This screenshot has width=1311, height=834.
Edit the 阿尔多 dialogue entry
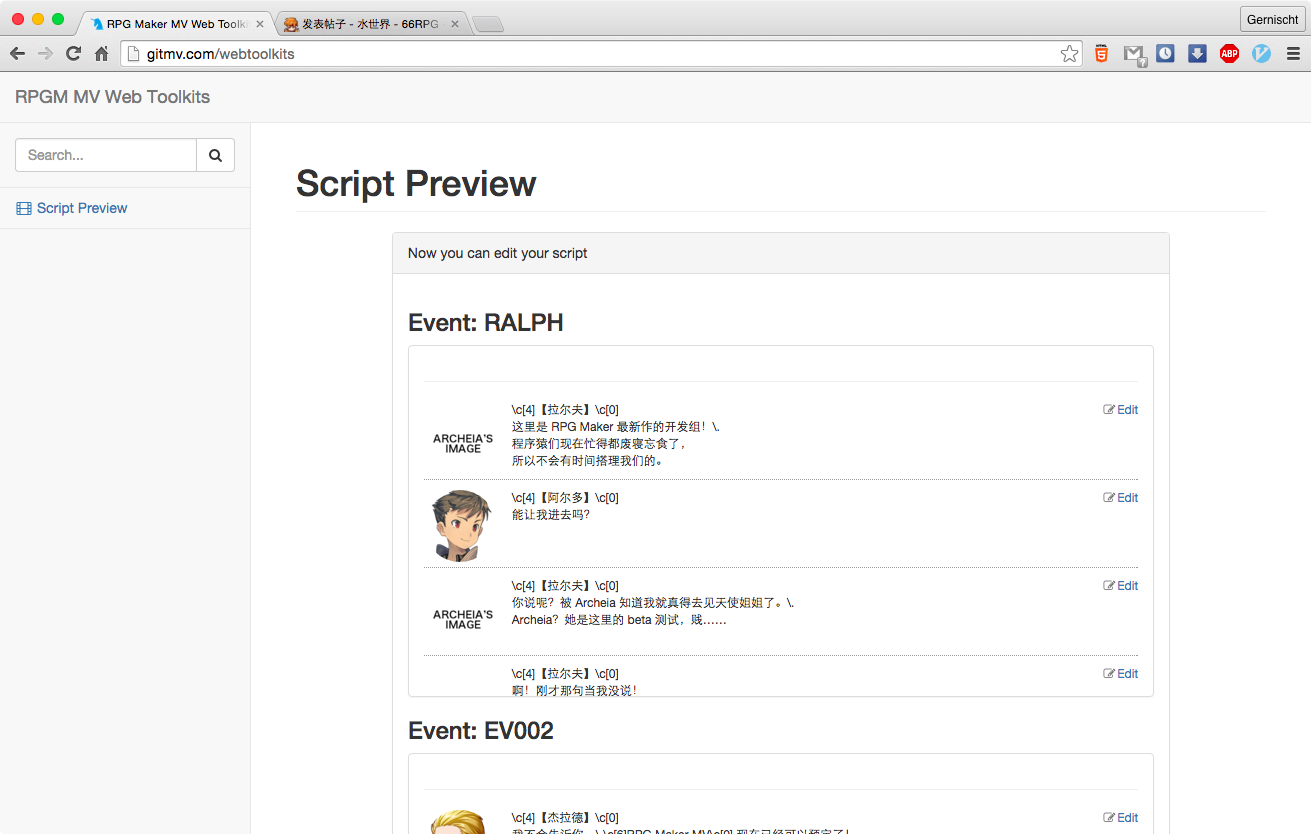point(1120,498)
